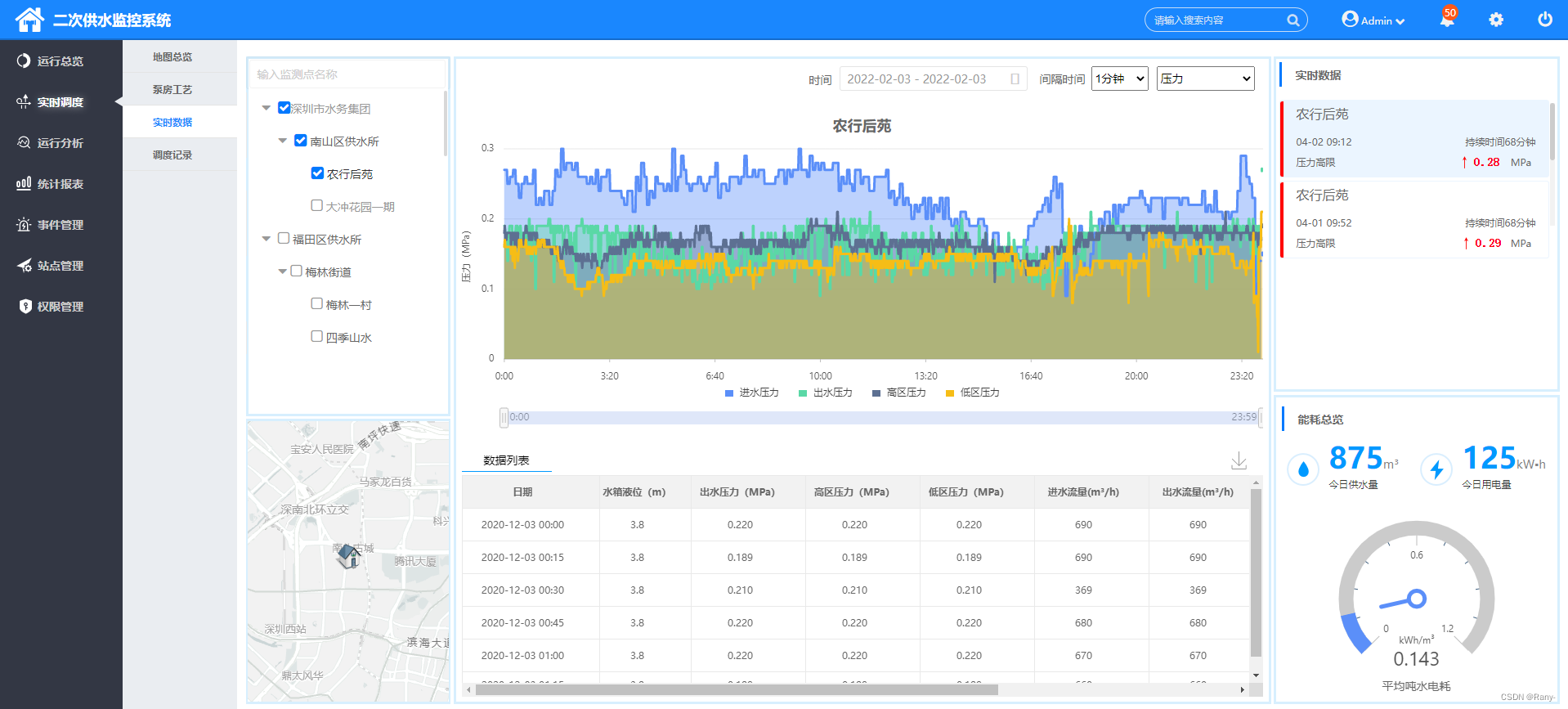1568x709 pixels.
Task: Open the settings gear icon
Action: 1496,20
